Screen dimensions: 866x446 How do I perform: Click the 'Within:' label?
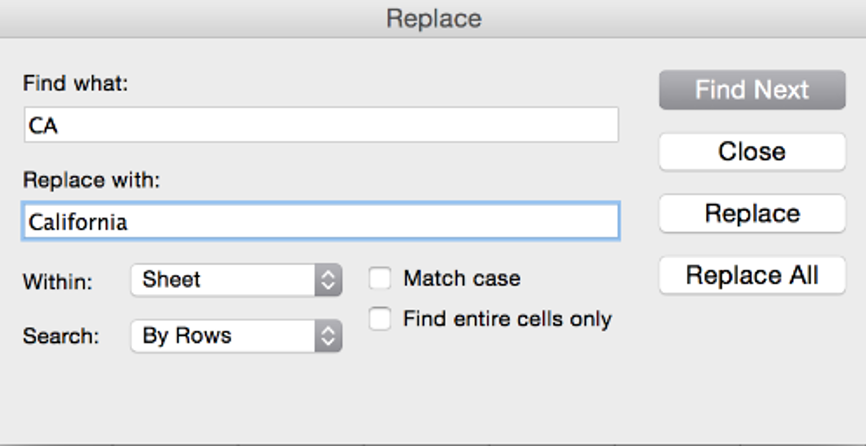click(57, 282)
